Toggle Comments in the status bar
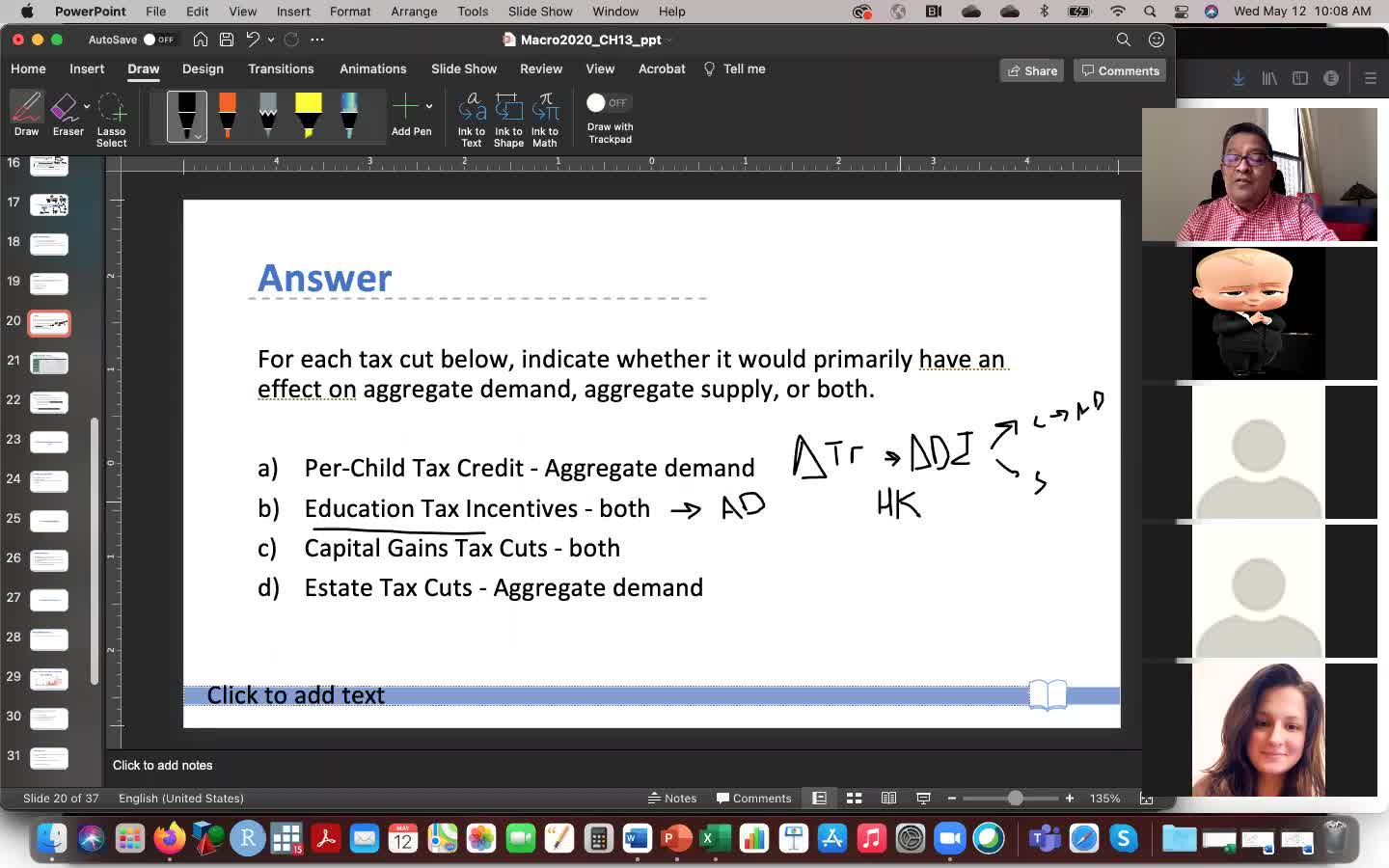The width and height of the screenshot is (1389, 868). tap(753, 799)
